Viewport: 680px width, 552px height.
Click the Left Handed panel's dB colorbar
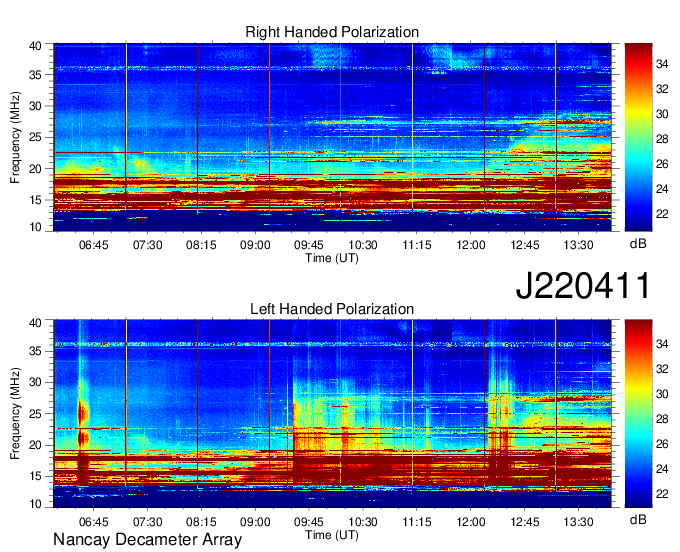(x=638, y=414)
